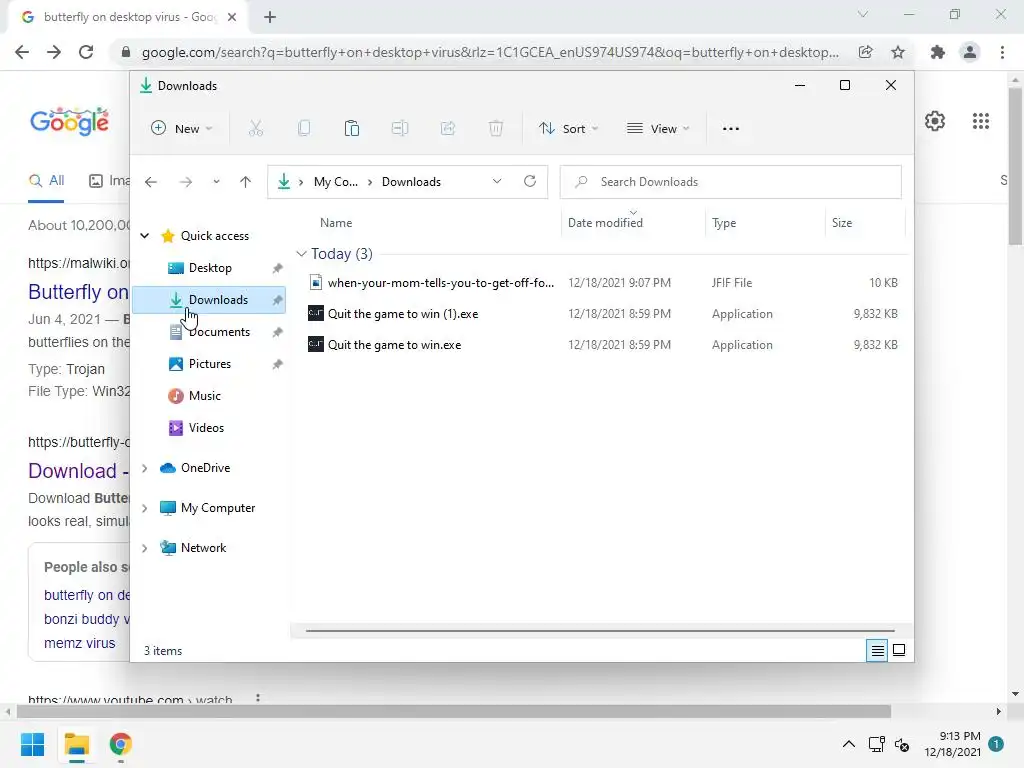Image resolution: width=1024 pixels, height=768 pixels.
Task: Show hidden system tray icons
Action: click(x=848, y=744)
